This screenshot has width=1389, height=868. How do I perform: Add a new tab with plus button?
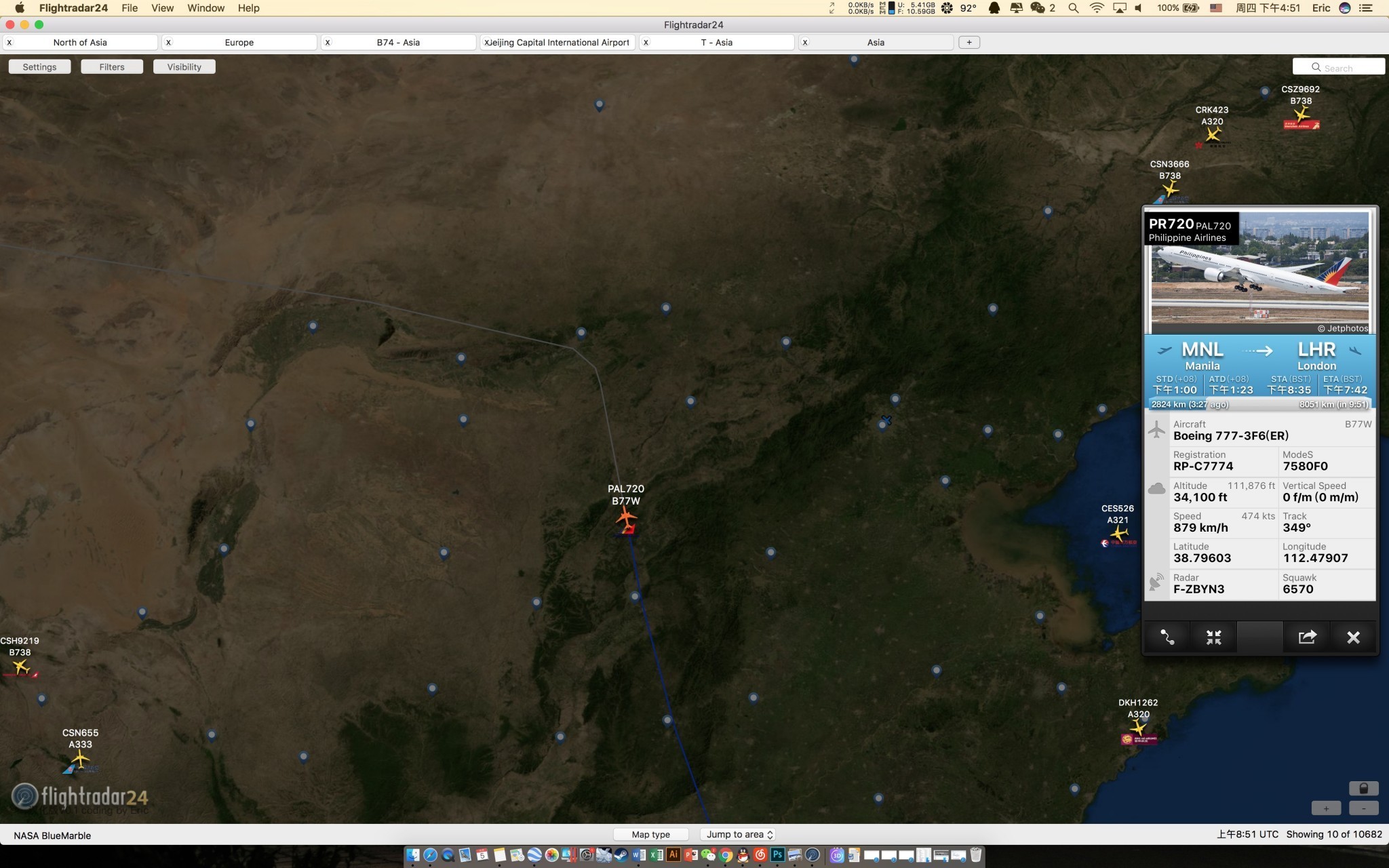(x=969, y=42)
